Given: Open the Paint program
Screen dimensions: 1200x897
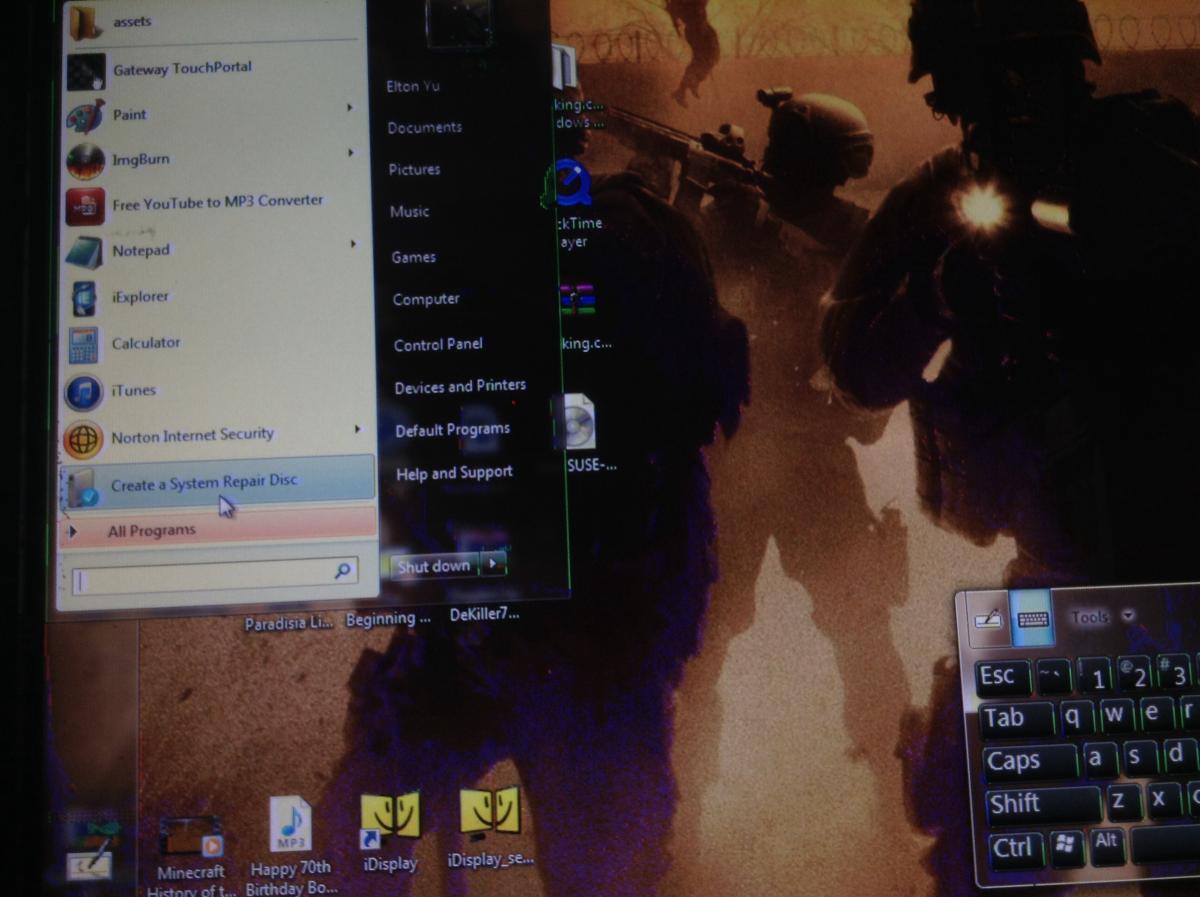Looking at the screenshot, I should click(x=212, y=115).
